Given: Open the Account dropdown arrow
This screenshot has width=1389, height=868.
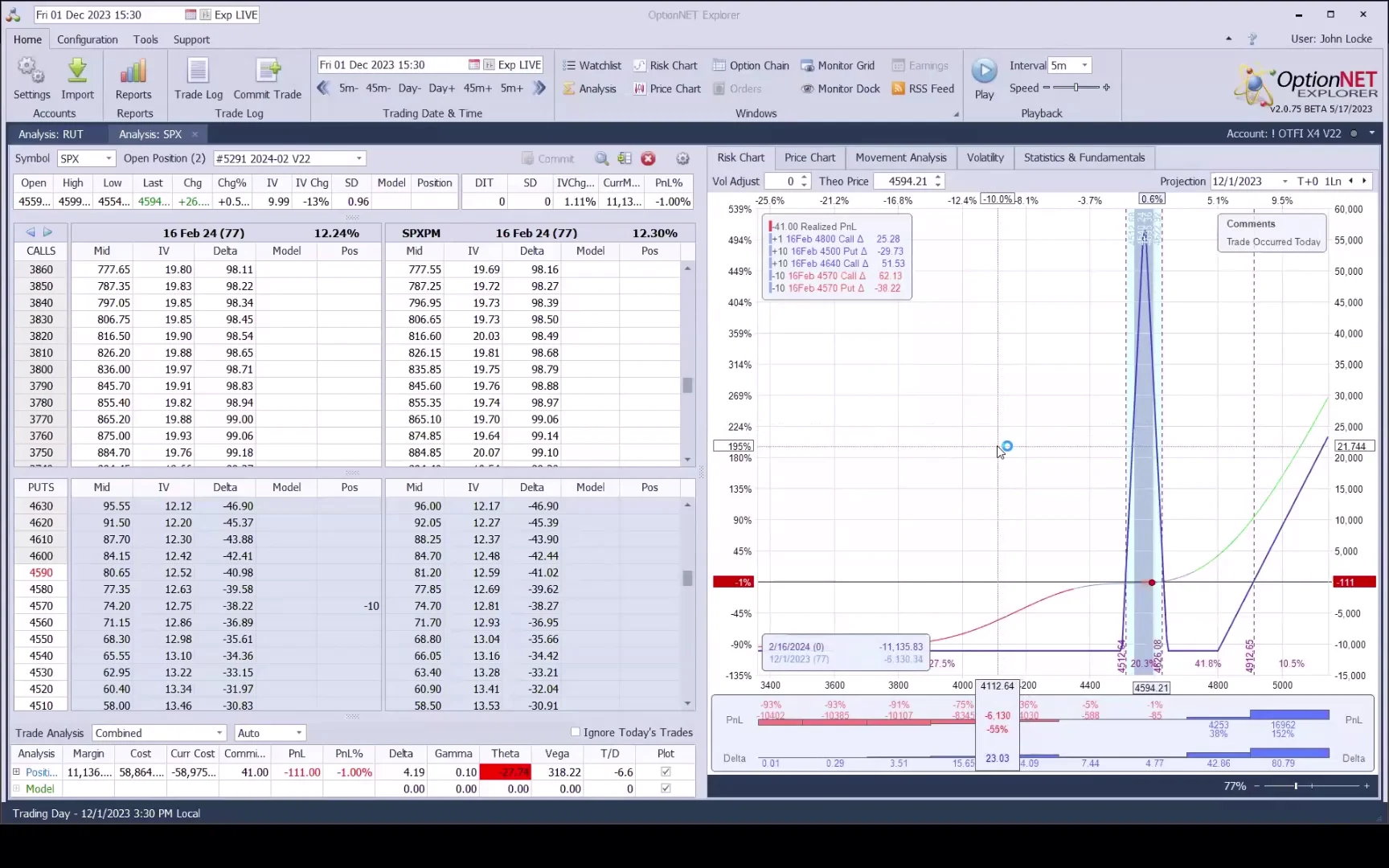Looking at the screenshot, I should (x=1372, y=133).
